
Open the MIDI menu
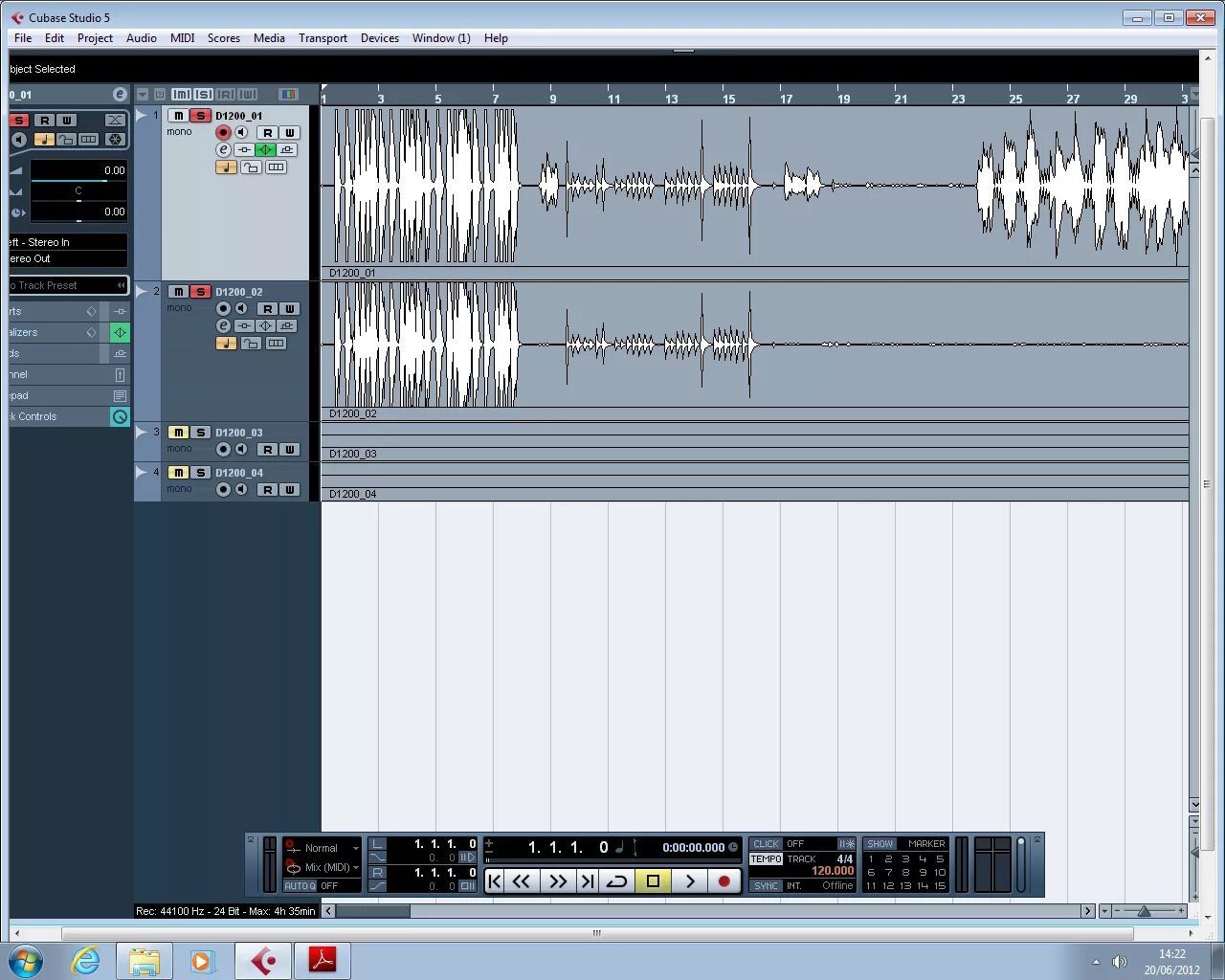183,38
